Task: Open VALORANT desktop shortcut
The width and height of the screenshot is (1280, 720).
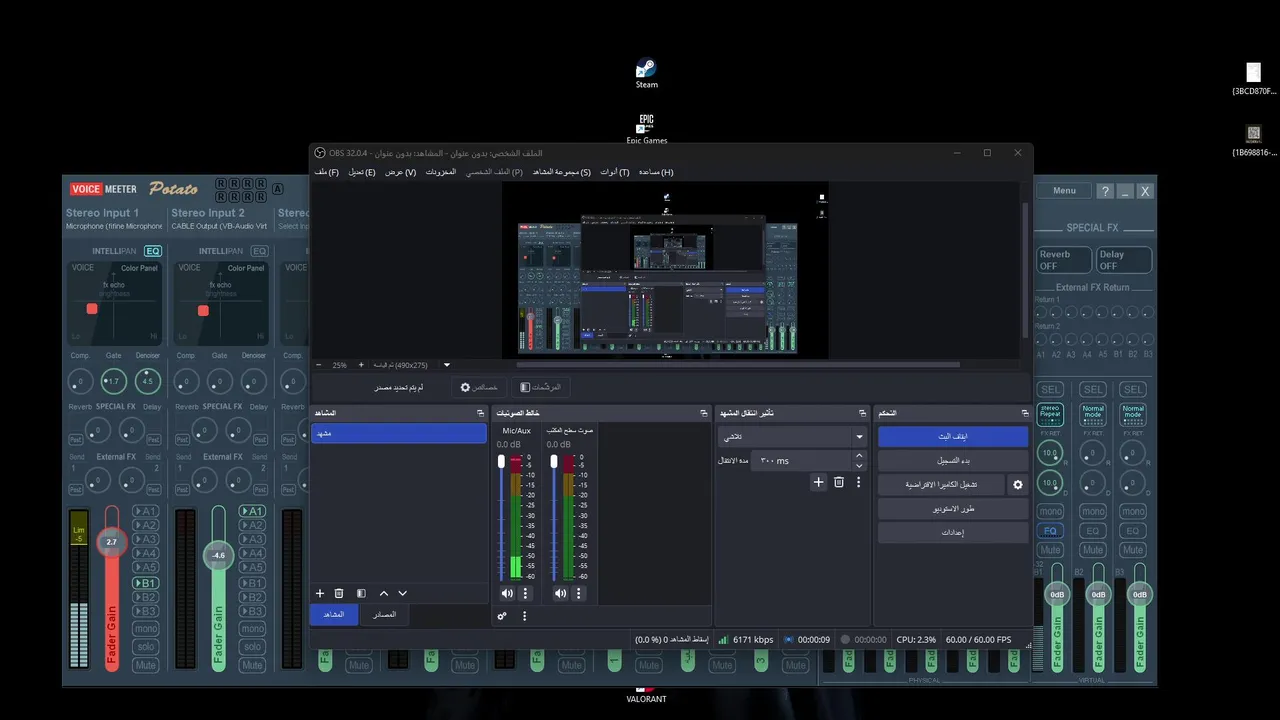Action: (x=646, y=696)
